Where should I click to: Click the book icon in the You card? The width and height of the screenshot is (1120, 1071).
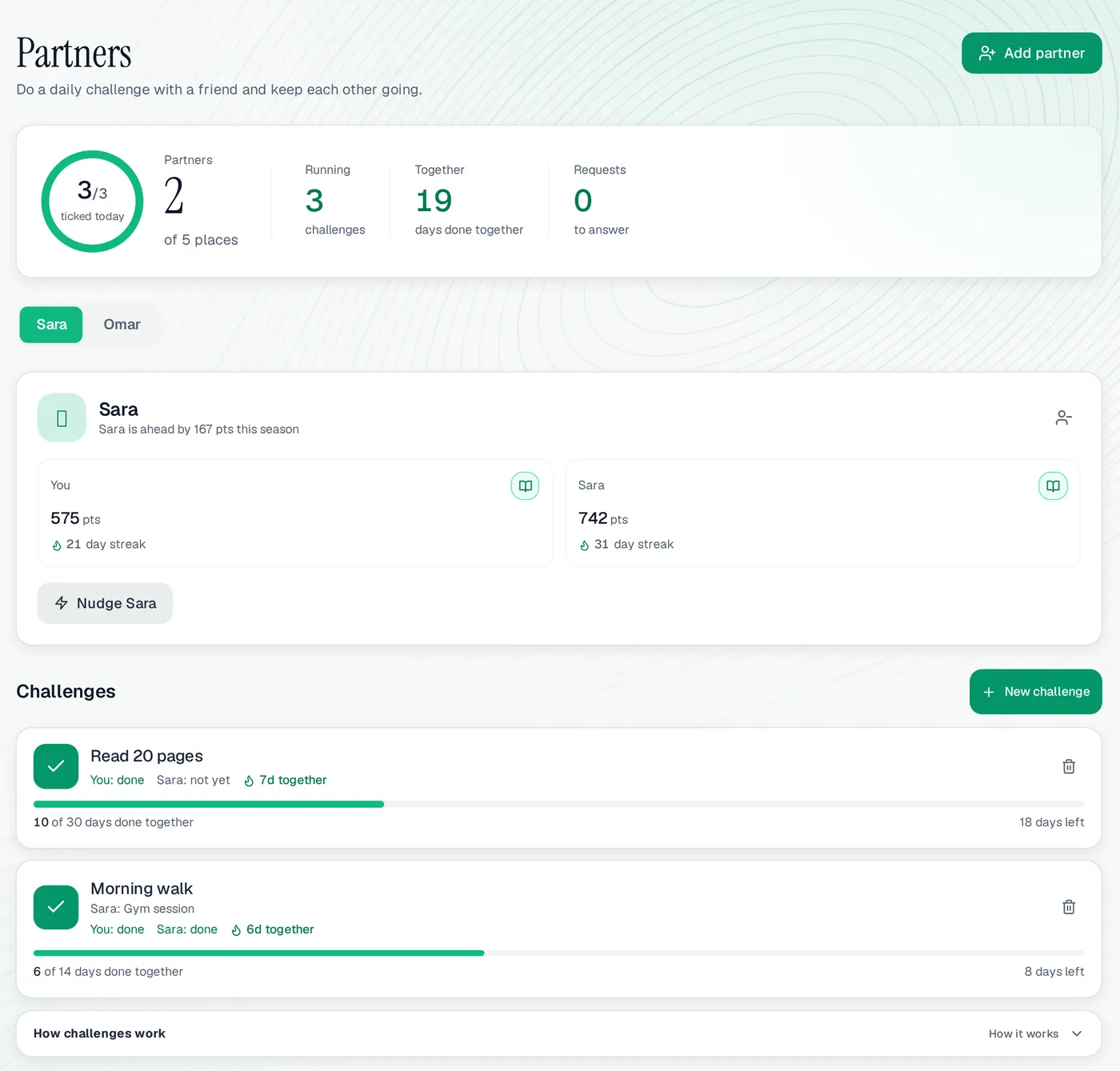click(525, 486)
